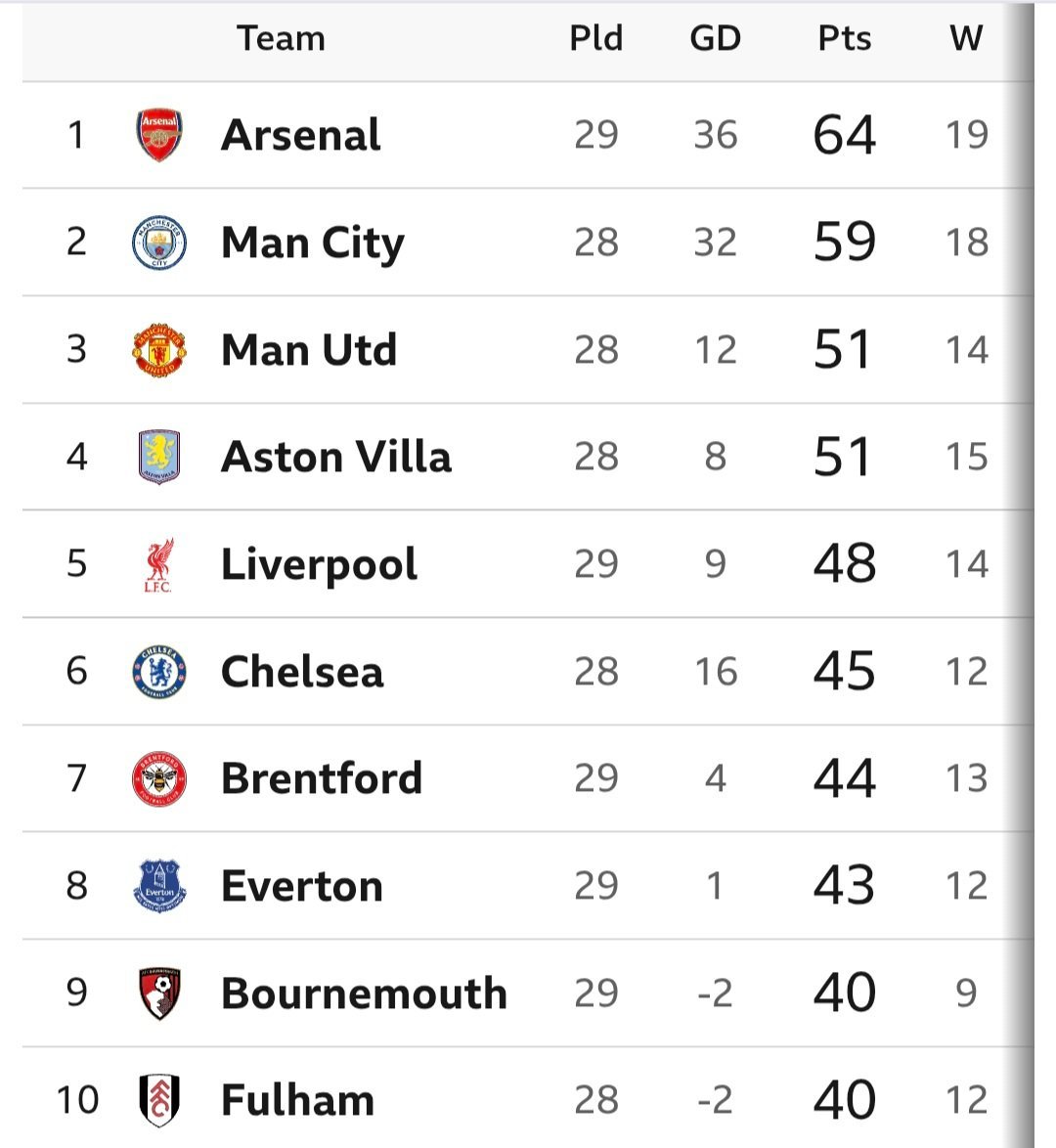Click the W column header
The height and width of the screenshot is (1148, 1056).
coord(965,39)
